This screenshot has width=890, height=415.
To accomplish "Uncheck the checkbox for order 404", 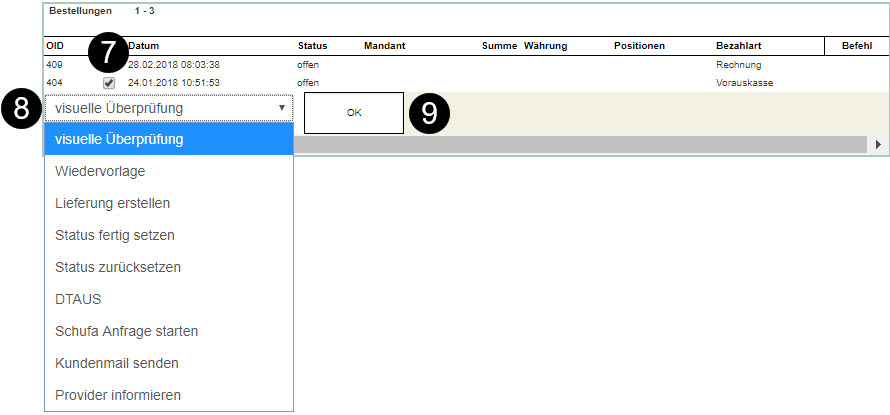I will (109, 83).
